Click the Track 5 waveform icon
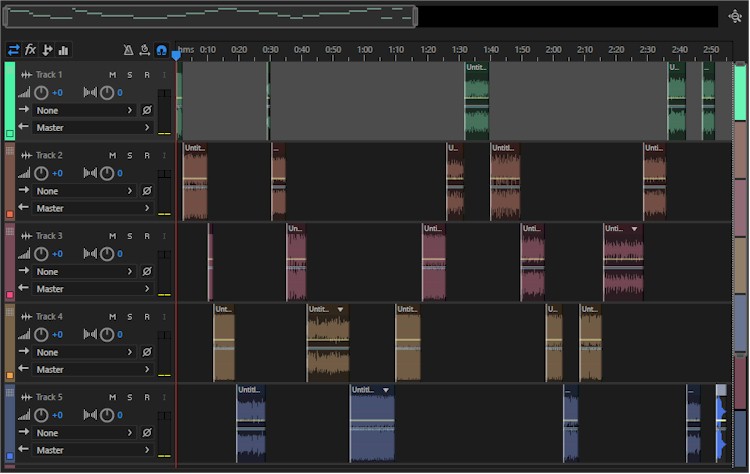 (x=26, y=397)
